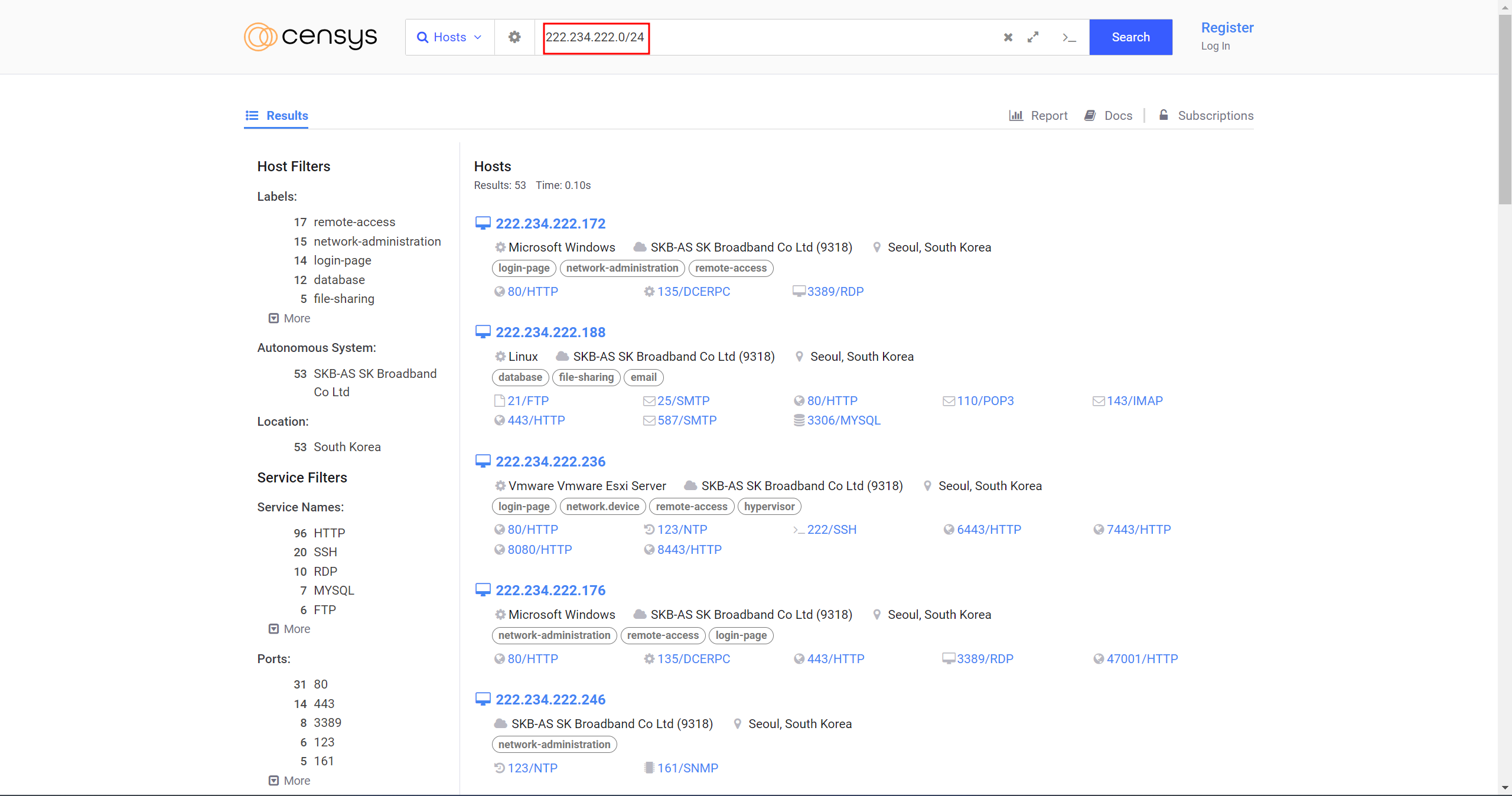The image size is (1512, 796).
Task: Filter by remote-access label
Action: coord(354,222)
